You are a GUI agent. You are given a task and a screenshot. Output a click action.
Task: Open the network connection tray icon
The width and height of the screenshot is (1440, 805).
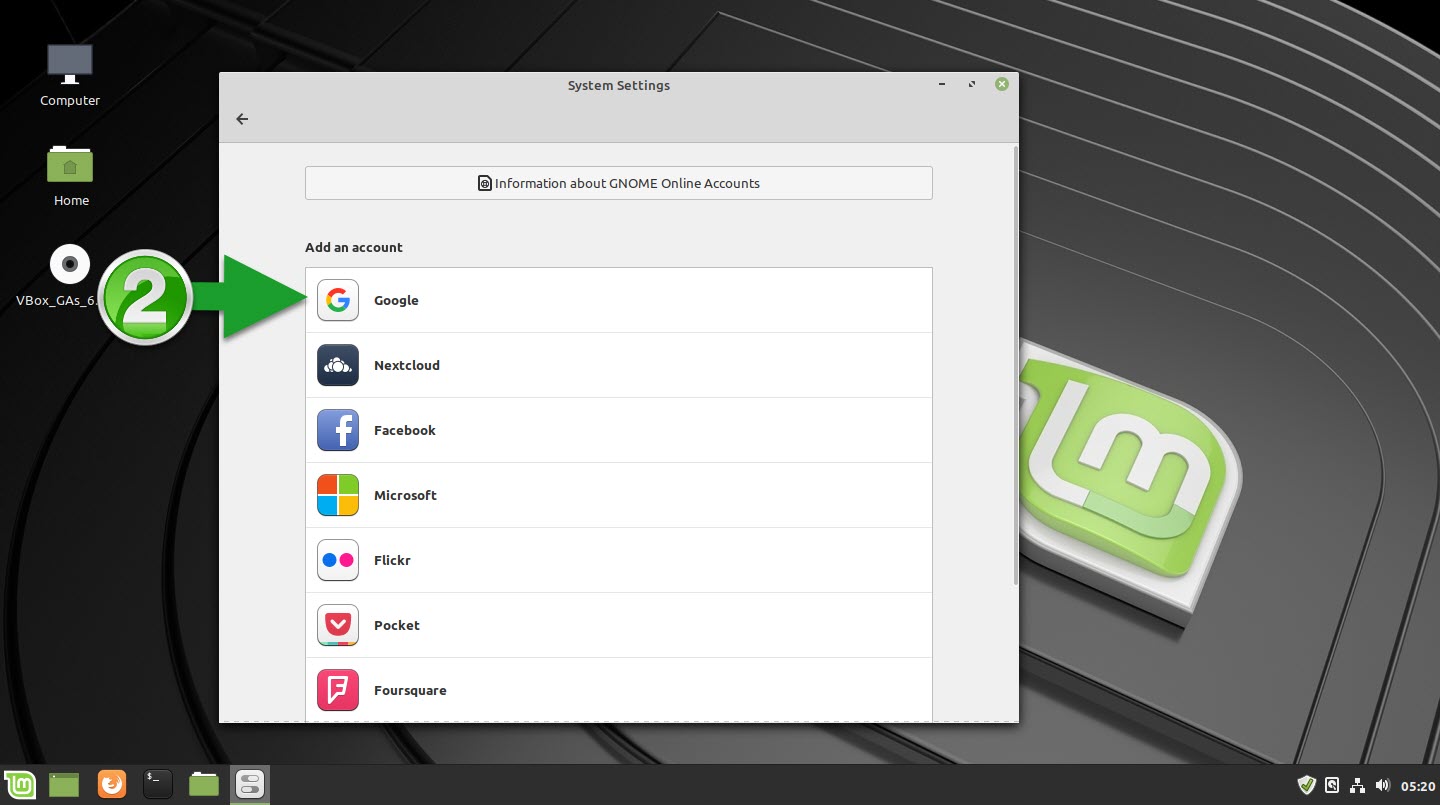(x=1358, y=786)
